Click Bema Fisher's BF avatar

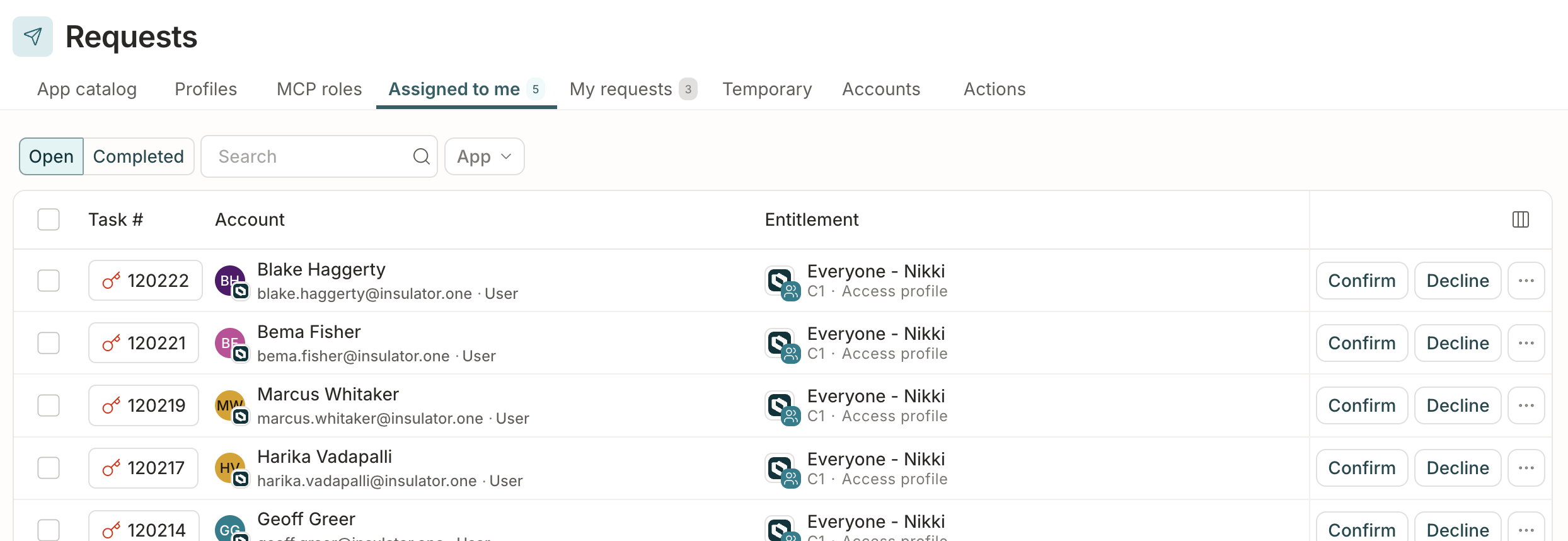(231, 344)
